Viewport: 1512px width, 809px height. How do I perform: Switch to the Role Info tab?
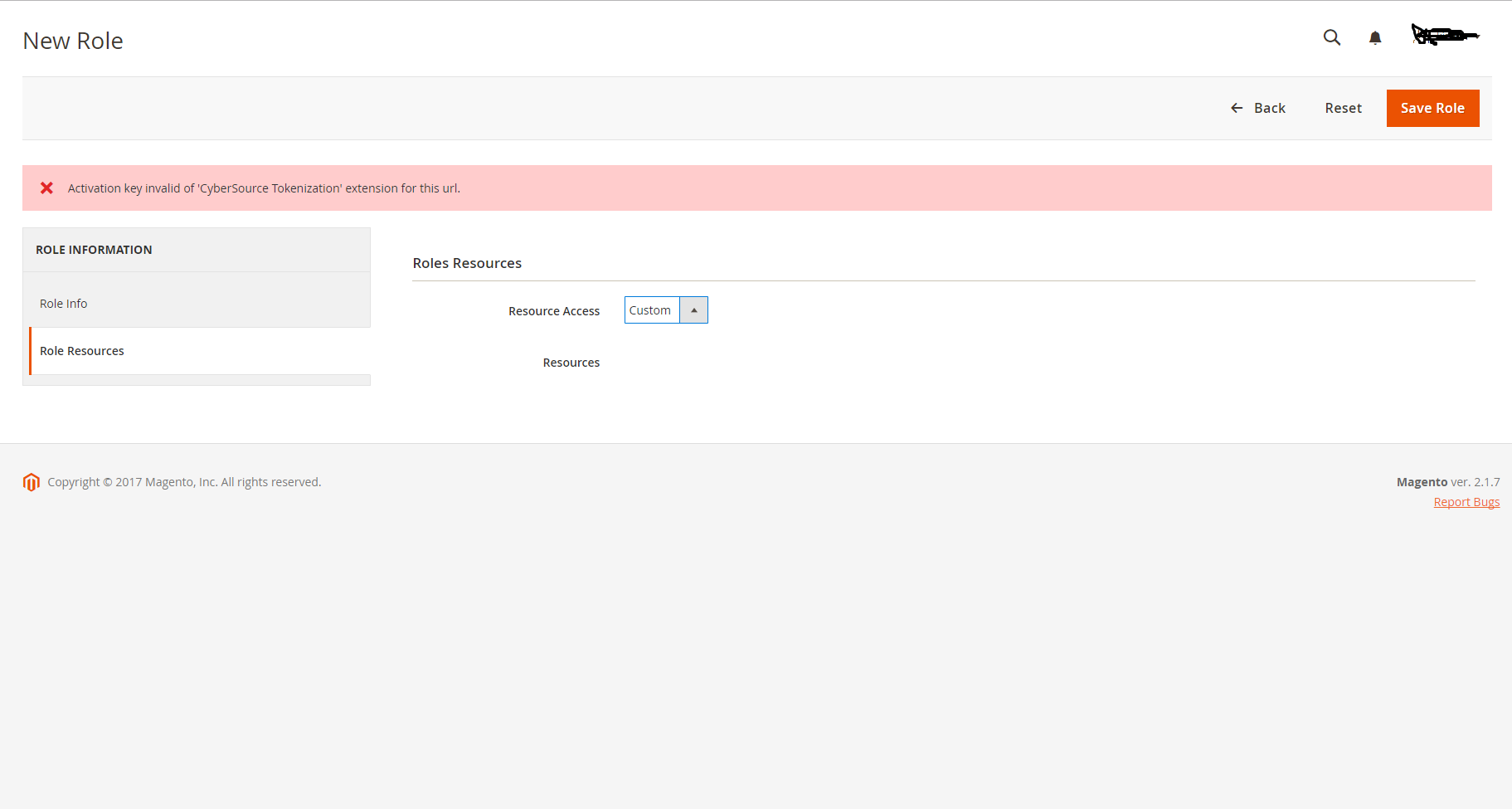pos(64,304)
